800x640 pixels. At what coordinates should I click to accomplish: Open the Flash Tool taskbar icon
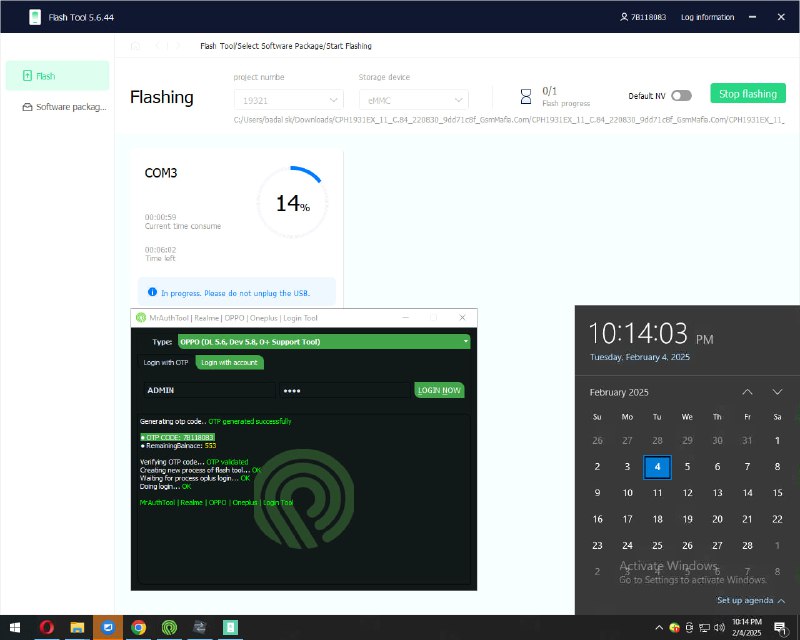click(230, 627)
